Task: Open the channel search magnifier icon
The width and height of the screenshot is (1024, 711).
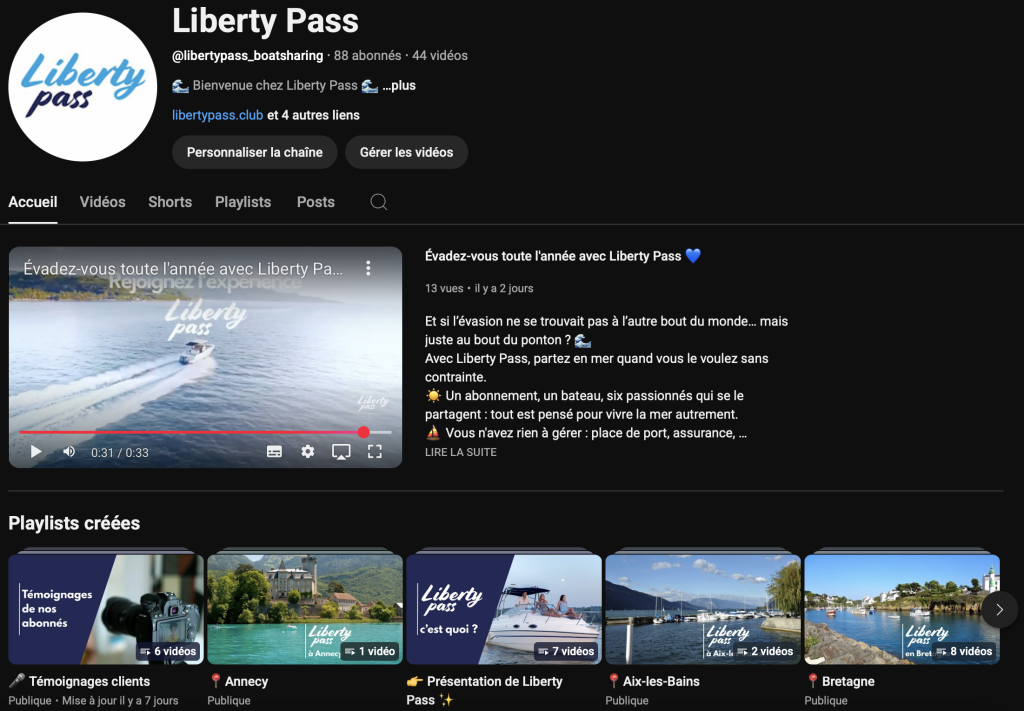Action: (379, 202)
